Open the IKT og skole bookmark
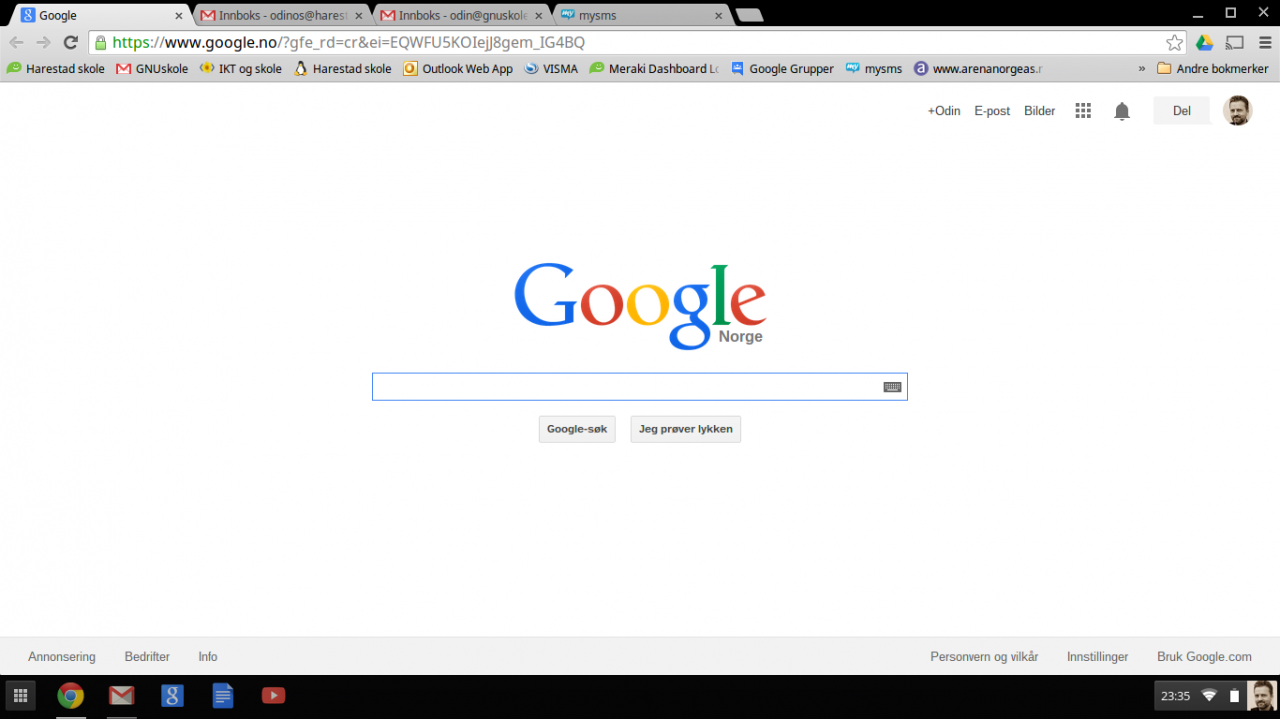Viewport: 1280px width, 719px height. pyautogui.click(x=241, y=69)
